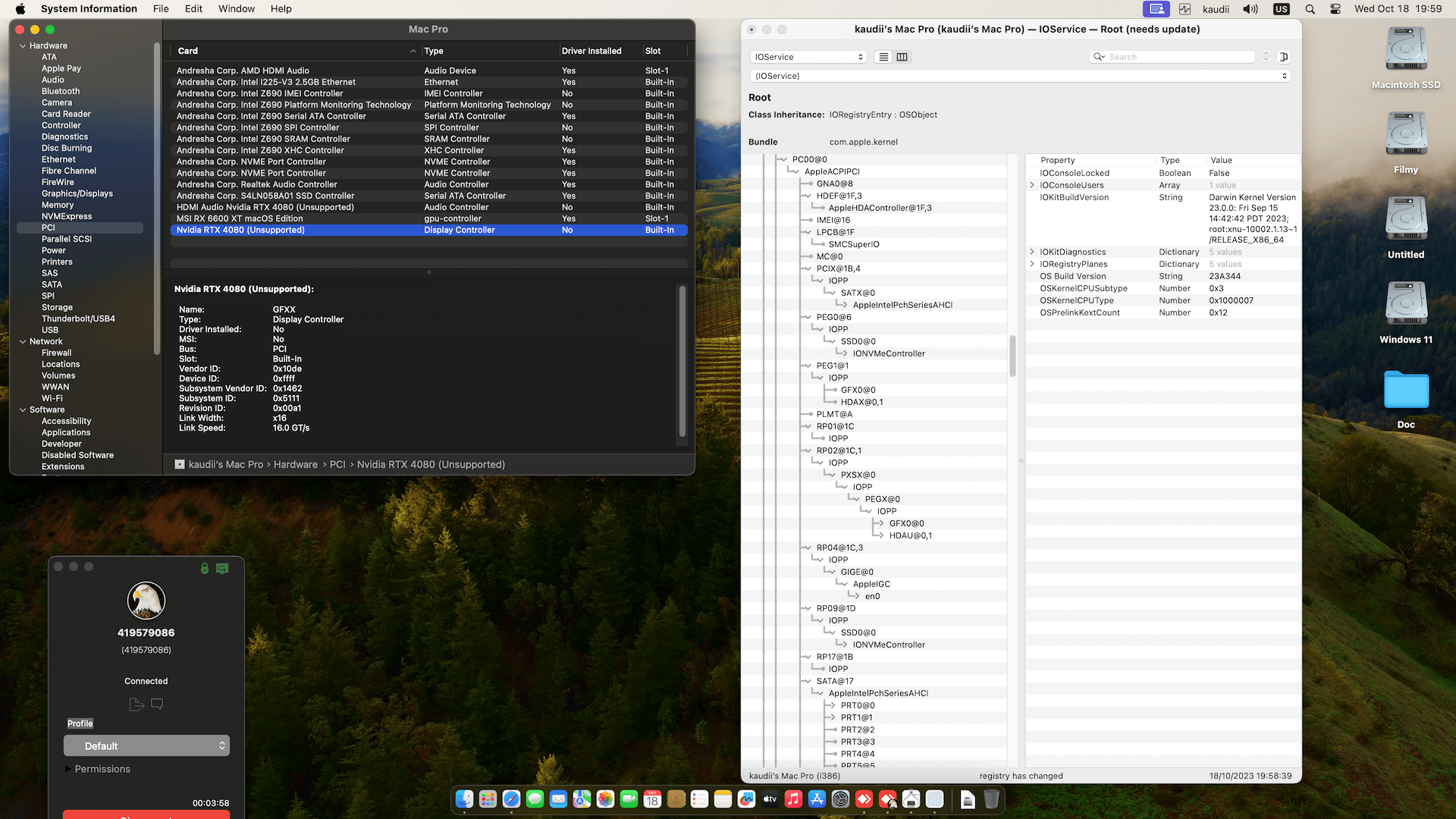Click the file transfer icon in AnyDesk panel
Viewport: 1456px width, 819px height.
coord(136,704)
